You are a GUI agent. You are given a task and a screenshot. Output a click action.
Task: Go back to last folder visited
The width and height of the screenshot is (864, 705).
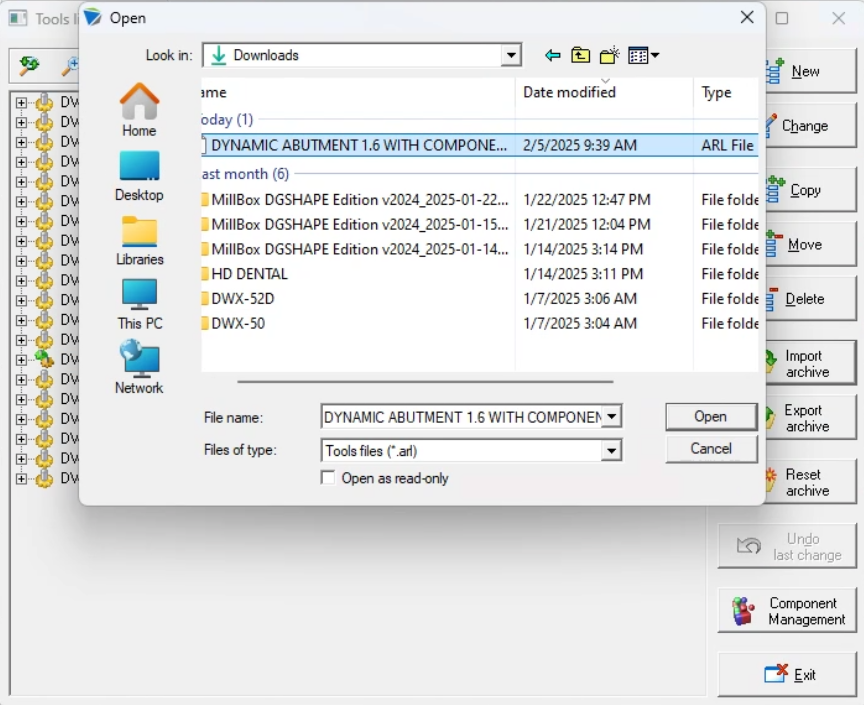552,55
